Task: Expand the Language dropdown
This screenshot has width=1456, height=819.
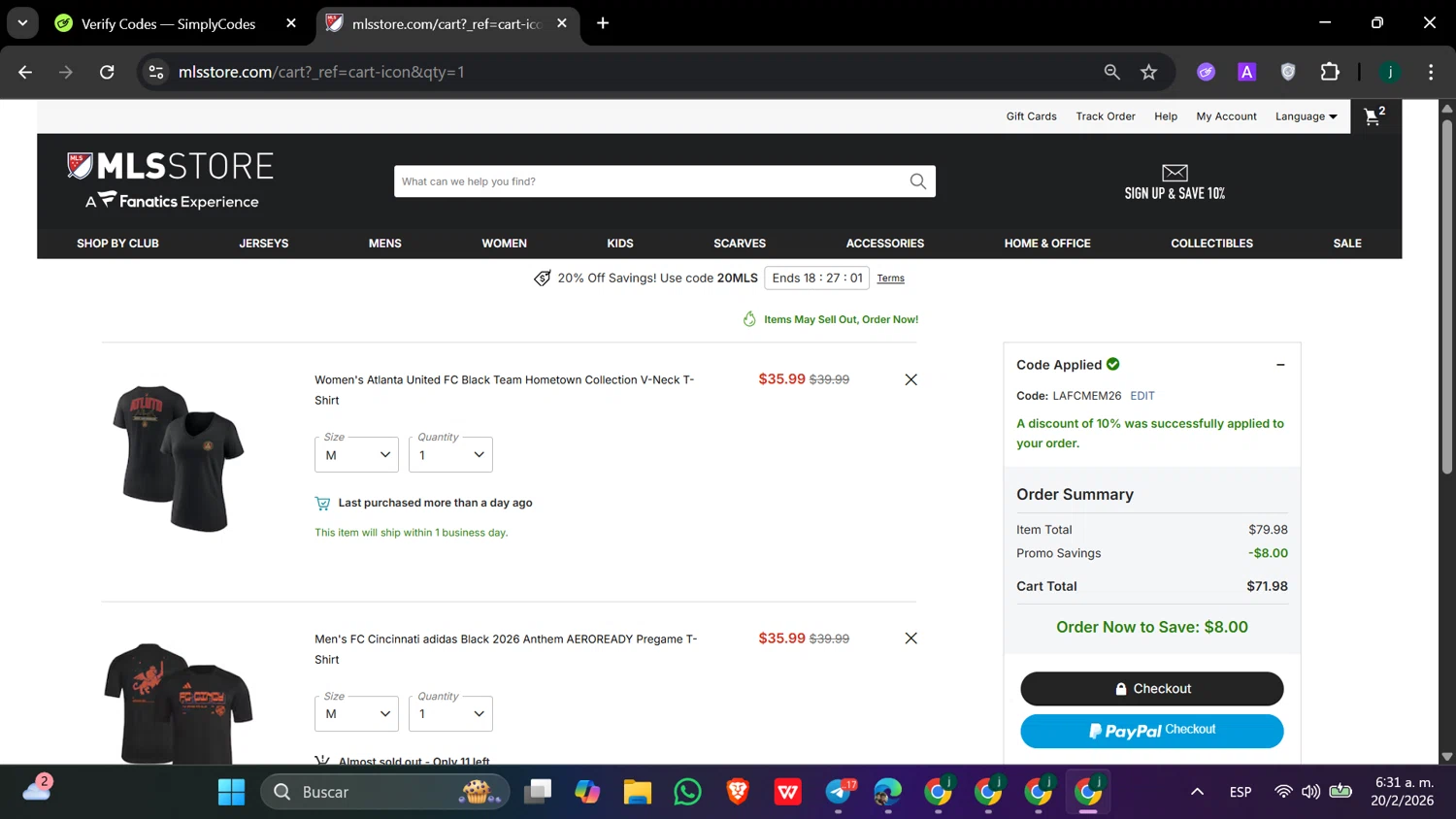Action: [1306, 116]
